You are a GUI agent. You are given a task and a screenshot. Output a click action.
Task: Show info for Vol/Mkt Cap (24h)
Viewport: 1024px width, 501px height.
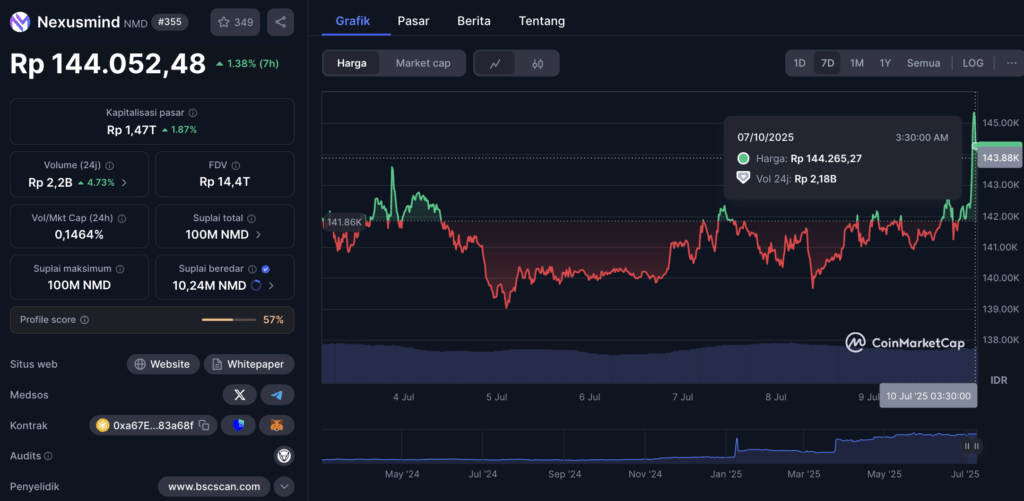pos(121,219)
